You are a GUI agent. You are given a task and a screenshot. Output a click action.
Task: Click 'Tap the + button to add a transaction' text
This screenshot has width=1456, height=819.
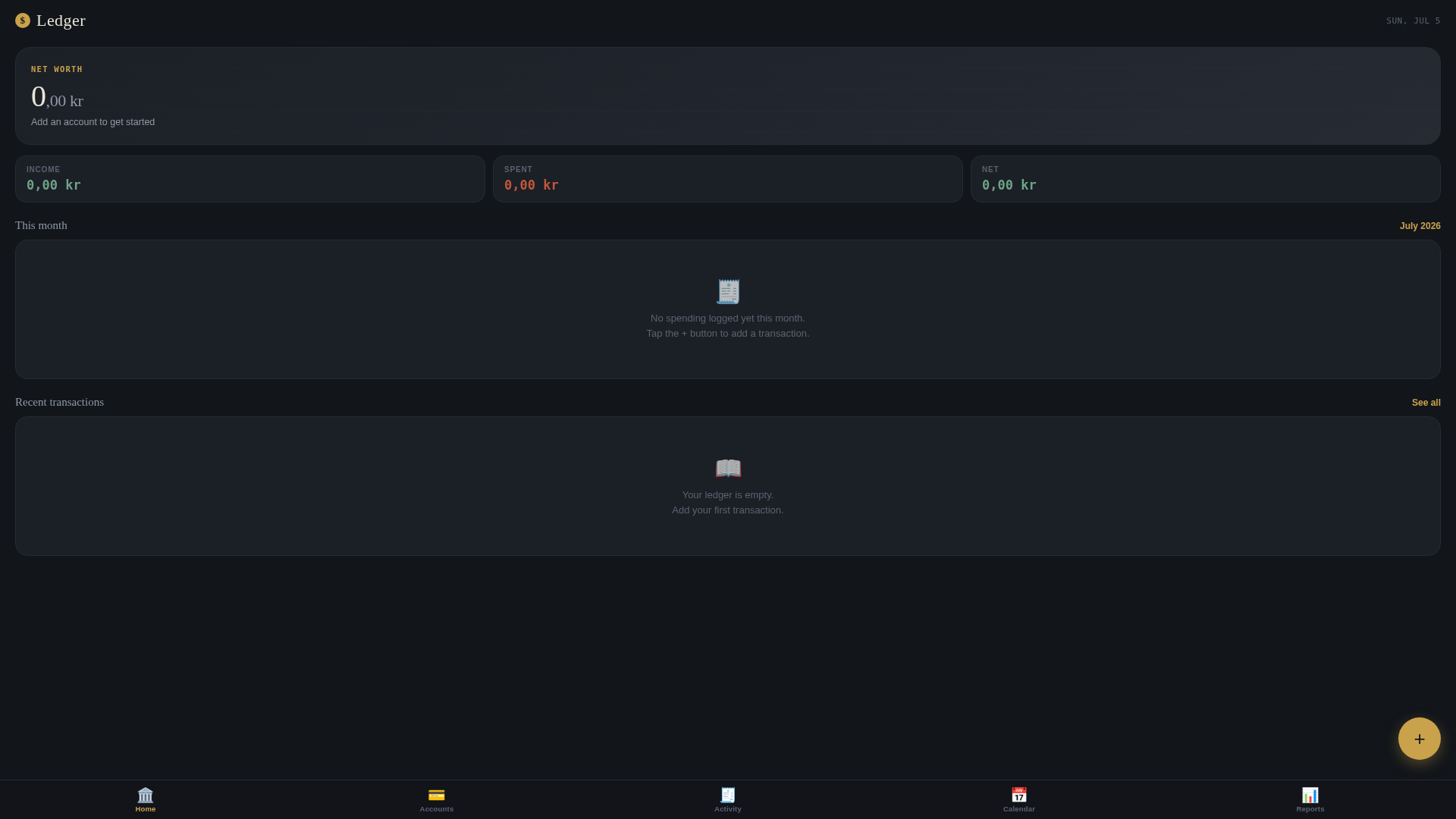click(x=728, y=334)
